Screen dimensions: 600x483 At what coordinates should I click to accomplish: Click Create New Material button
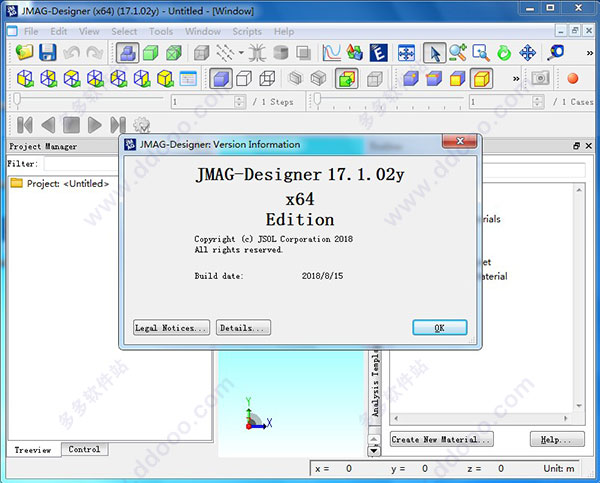coord(442,439)
